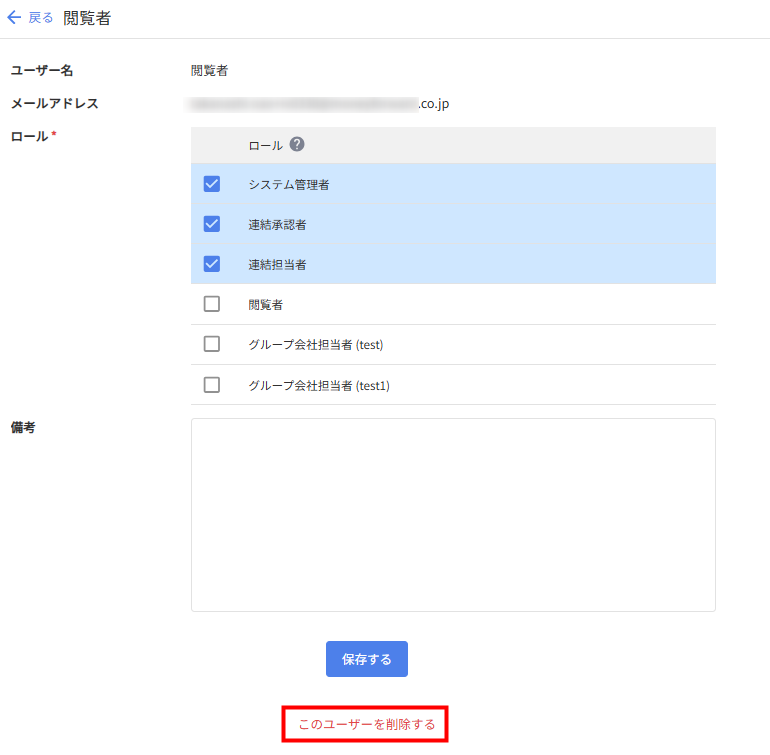Check the グループ会社担当者 (test1) checkbox

[212, 384]
